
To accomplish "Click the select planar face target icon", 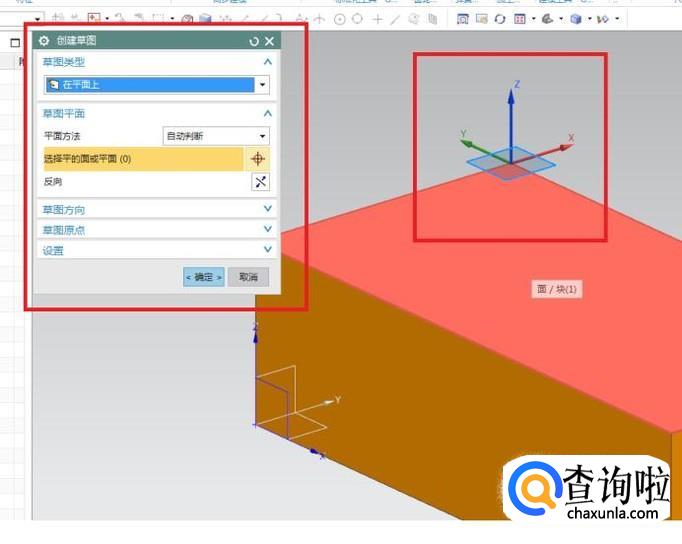I will pyautogui.click(x=258, y=159).
